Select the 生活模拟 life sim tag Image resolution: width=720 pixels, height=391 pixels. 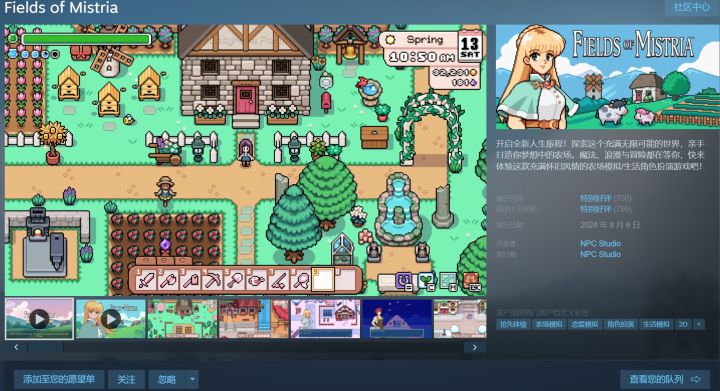pos(656,324)
